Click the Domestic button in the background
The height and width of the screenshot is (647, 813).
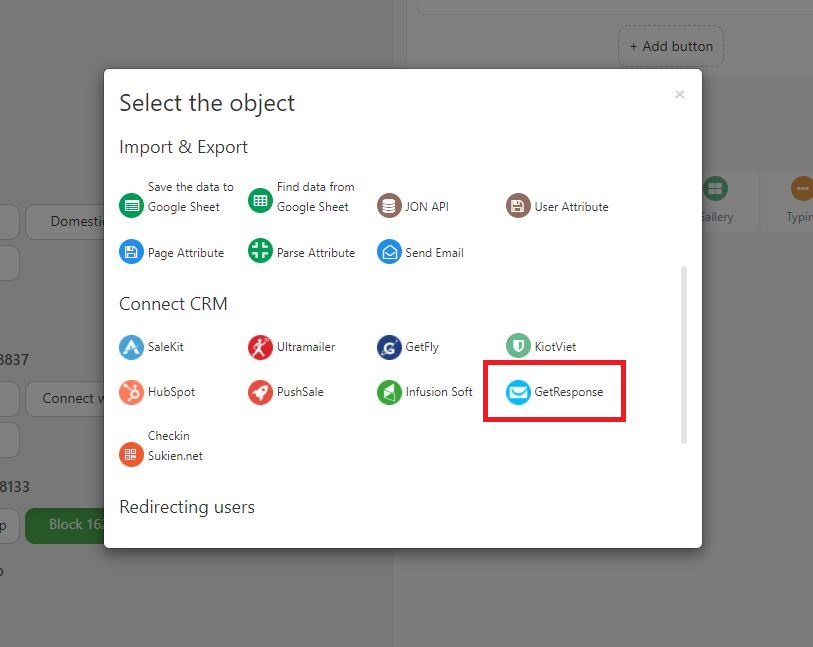coord(65,221)
